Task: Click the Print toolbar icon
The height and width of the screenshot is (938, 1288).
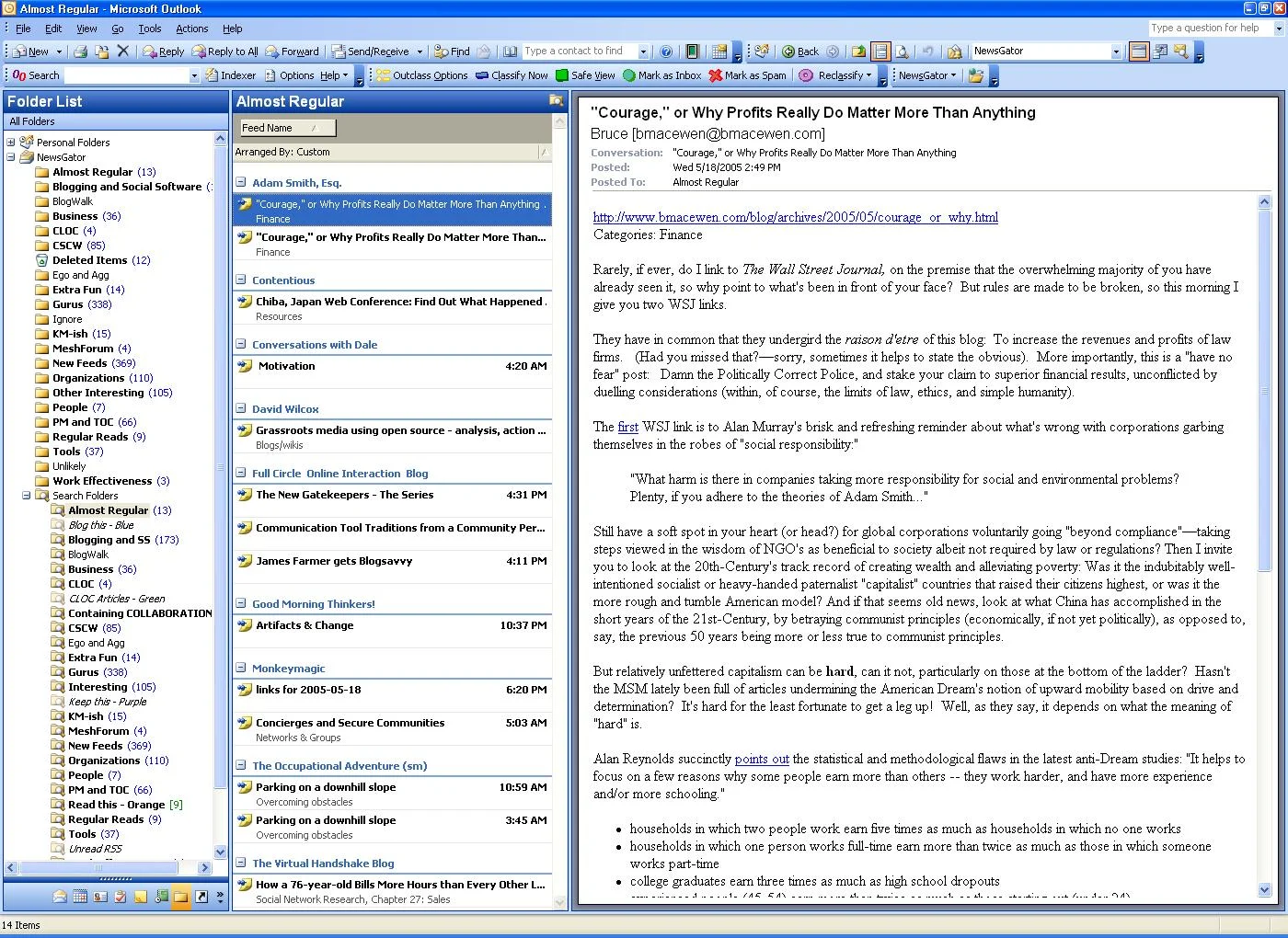Action: [x=81, y=51]
